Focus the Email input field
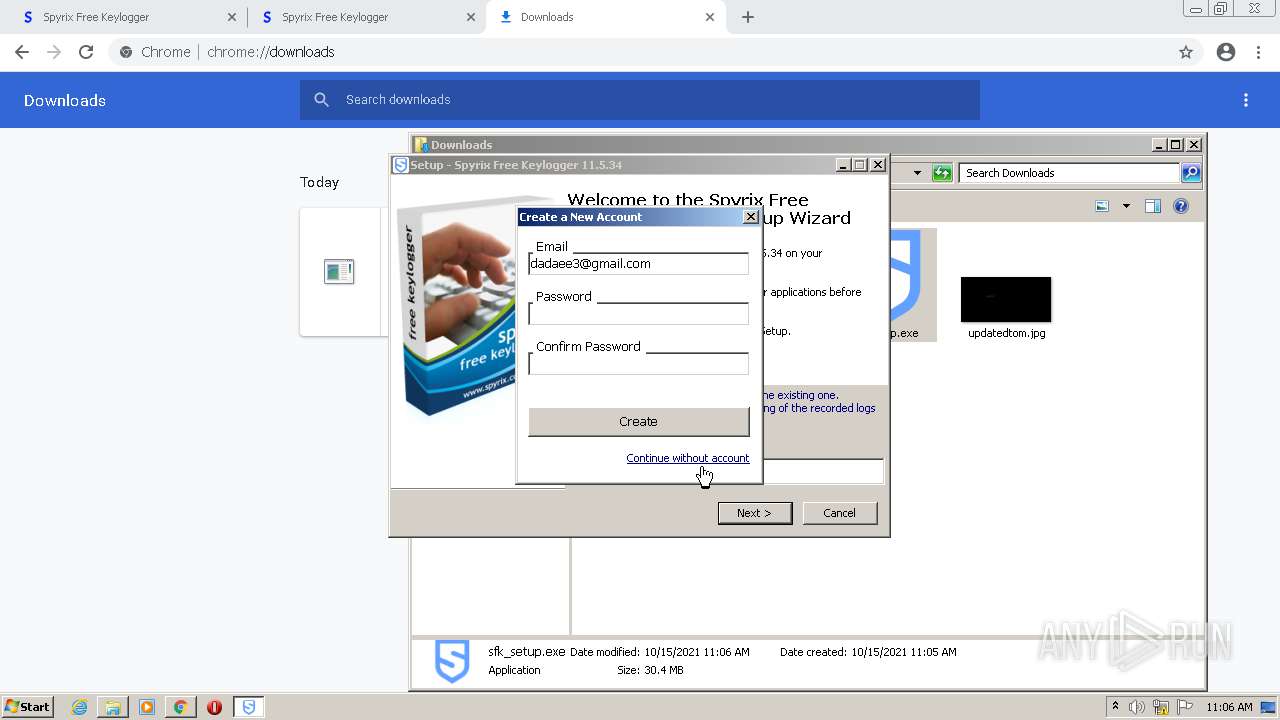 tap(638, 264)
